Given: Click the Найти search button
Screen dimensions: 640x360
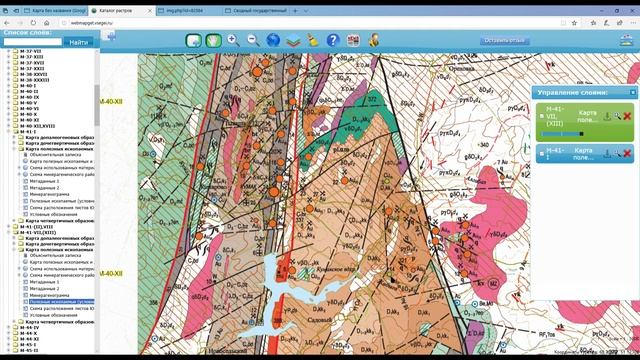Looking at the screenshot, I should point(78,42).
